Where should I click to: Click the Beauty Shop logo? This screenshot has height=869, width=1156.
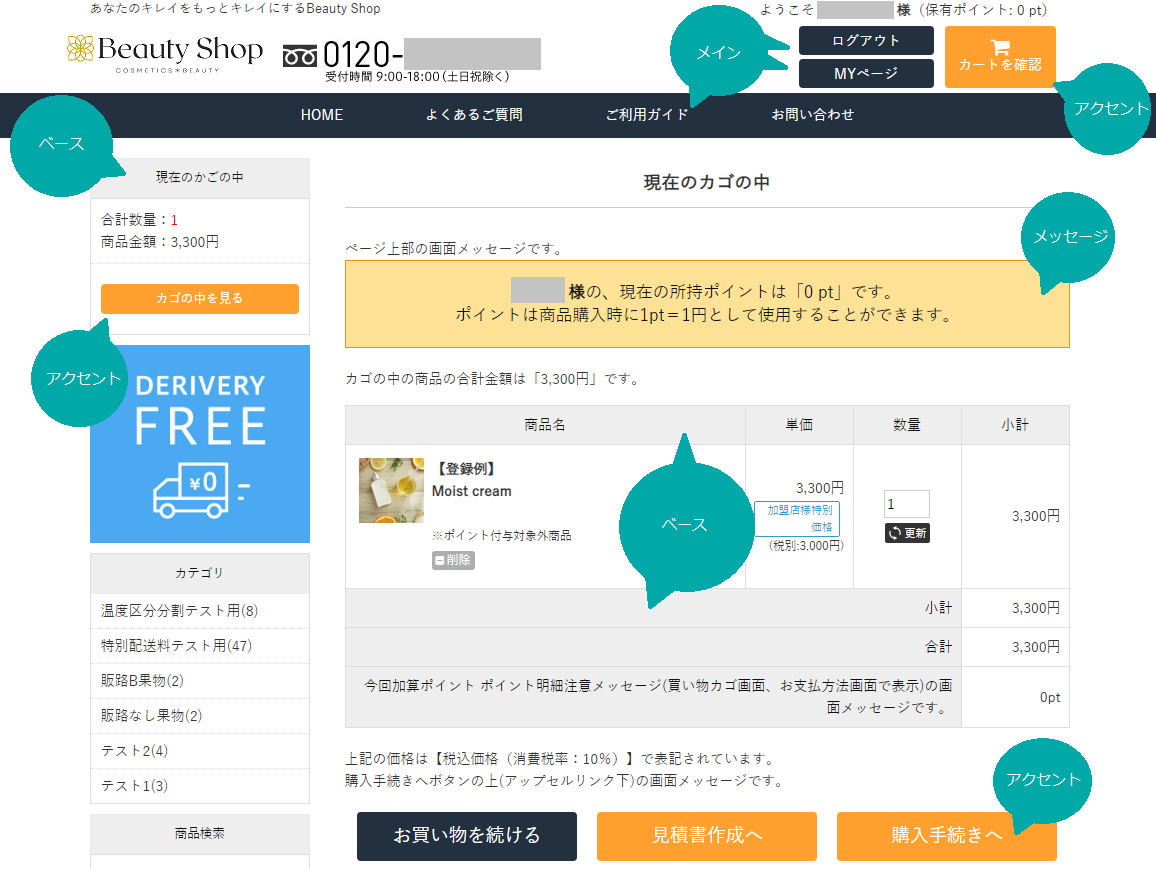click(164, 54)
